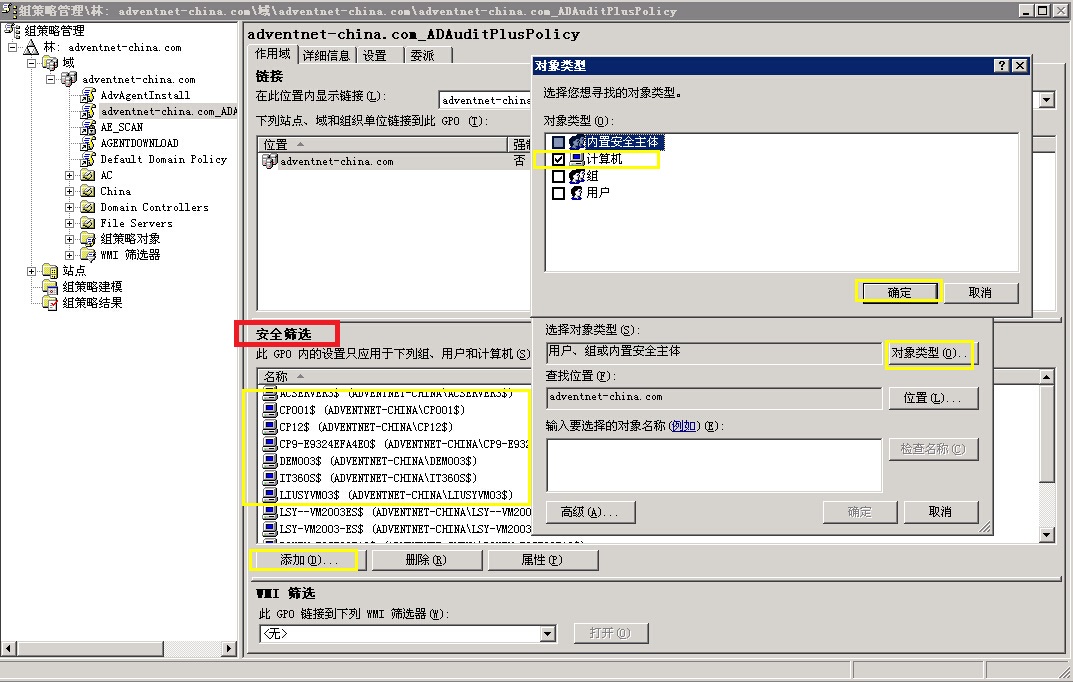Click the File Servers OU icon

coord(88,223)
